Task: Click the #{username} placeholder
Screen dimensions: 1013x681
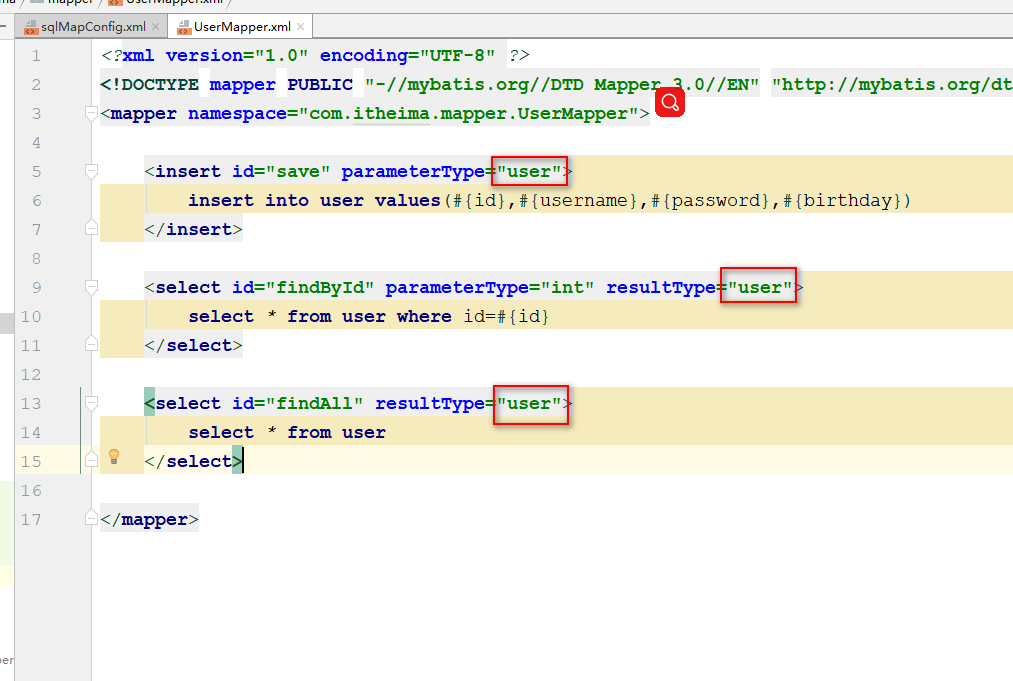Action: (578, 201)
